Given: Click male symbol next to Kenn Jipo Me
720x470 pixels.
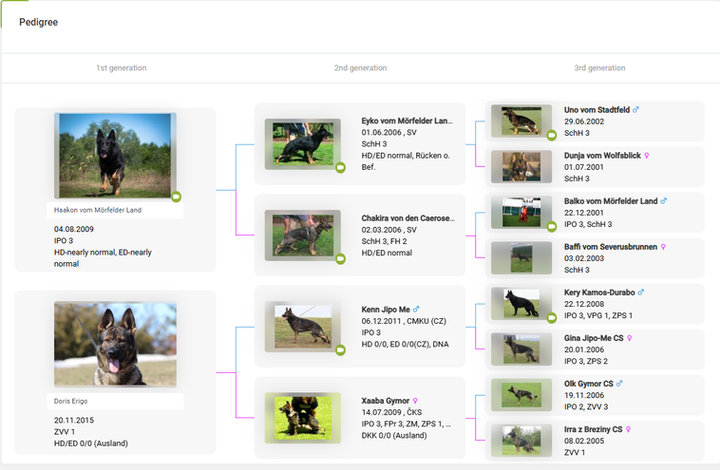Looking at the screenshot, I should click(416, 309).
